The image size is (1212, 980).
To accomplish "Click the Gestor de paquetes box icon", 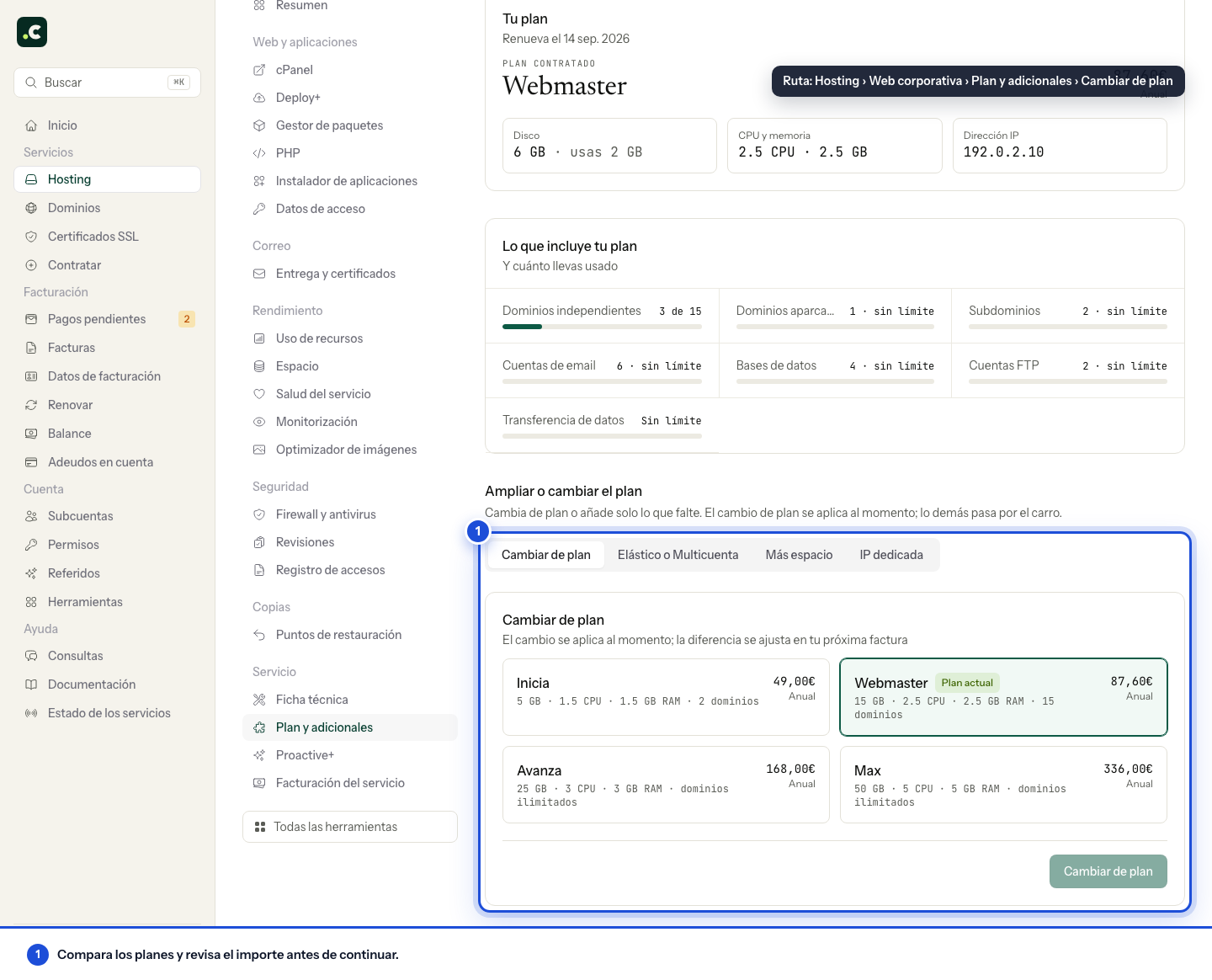I will pyautogui.click(x=259, y=125).
